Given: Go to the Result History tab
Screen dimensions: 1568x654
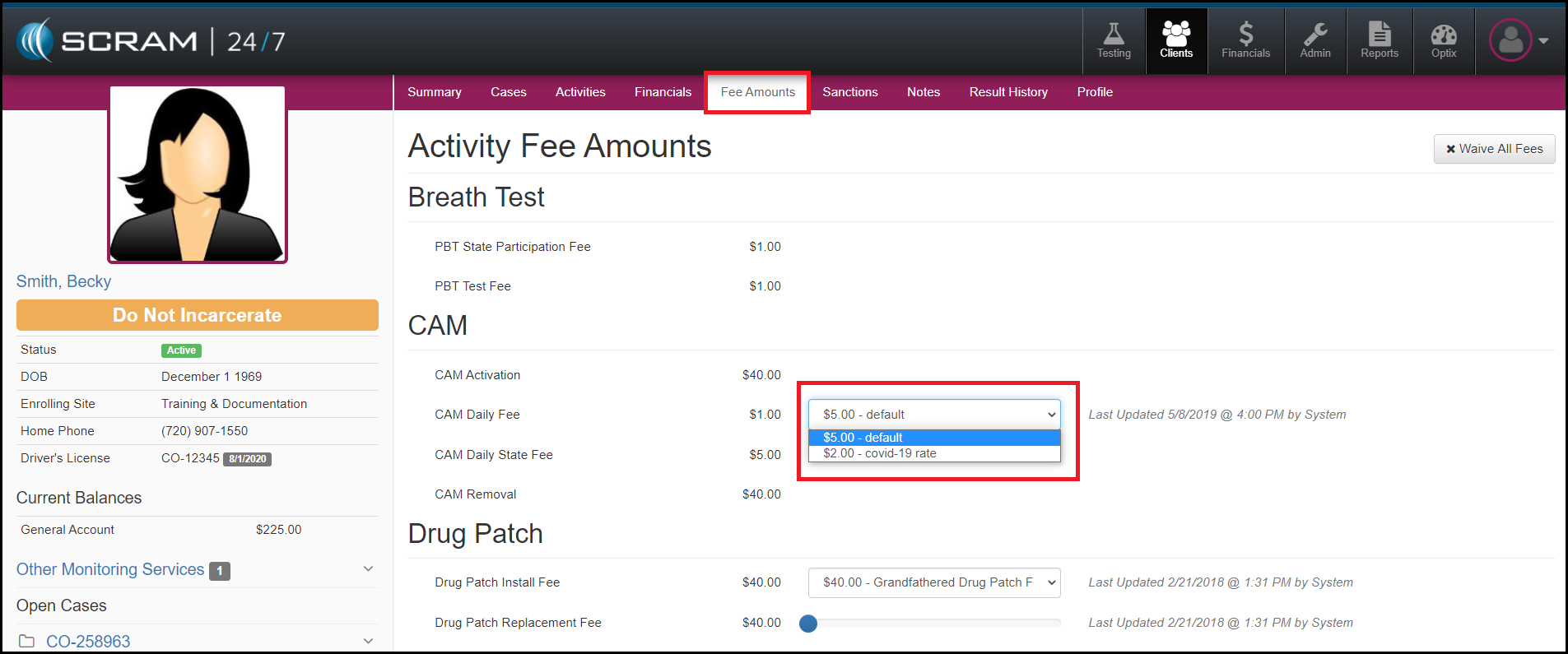Looking at the screenshot, I should point(1007,92).
